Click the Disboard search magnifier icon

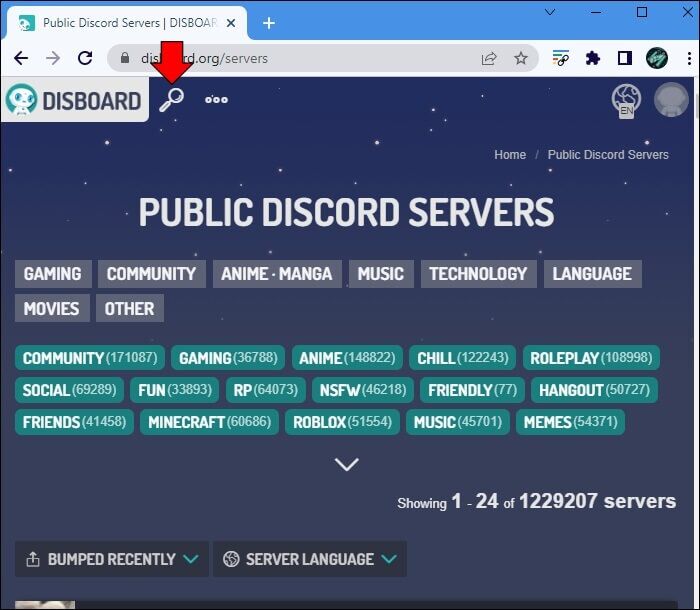click(x=171, y=100)
